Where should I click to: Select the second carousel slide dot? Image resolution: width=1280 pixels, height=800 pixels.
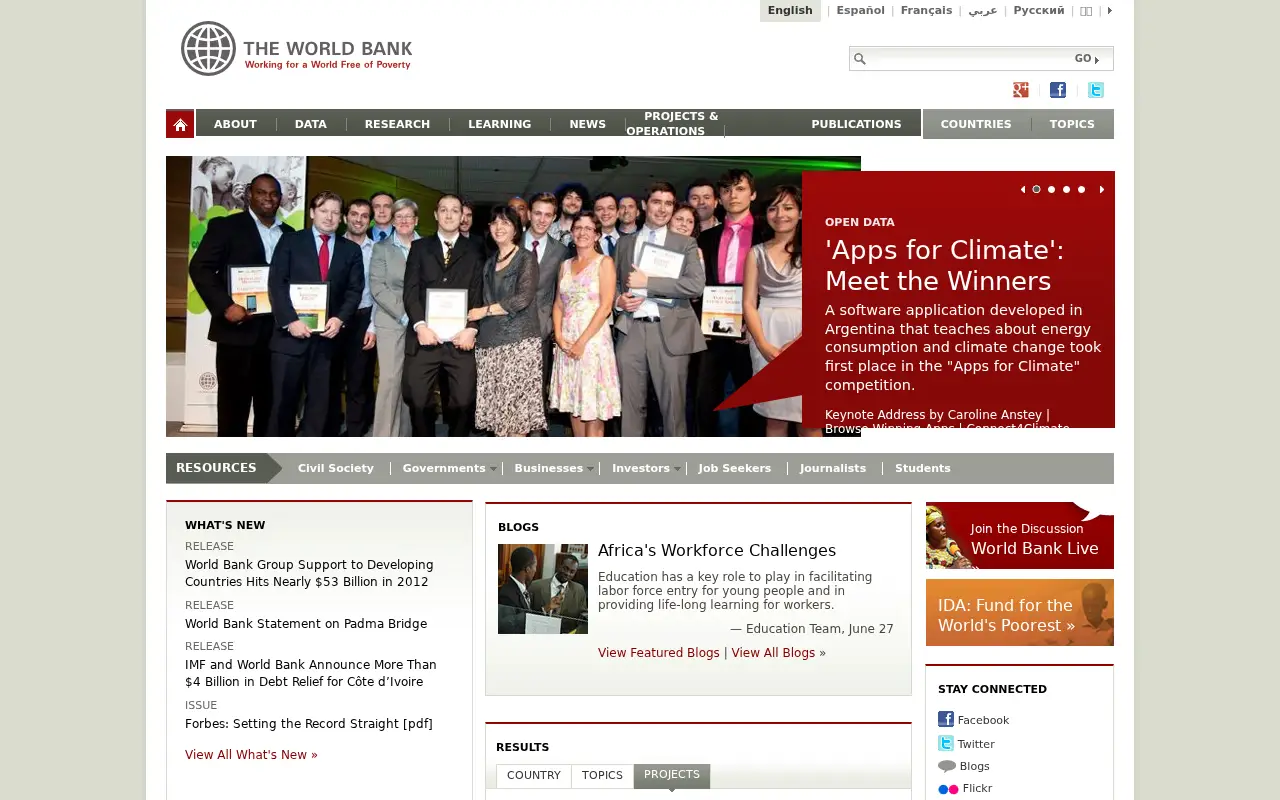click(x=1051, y=189)
